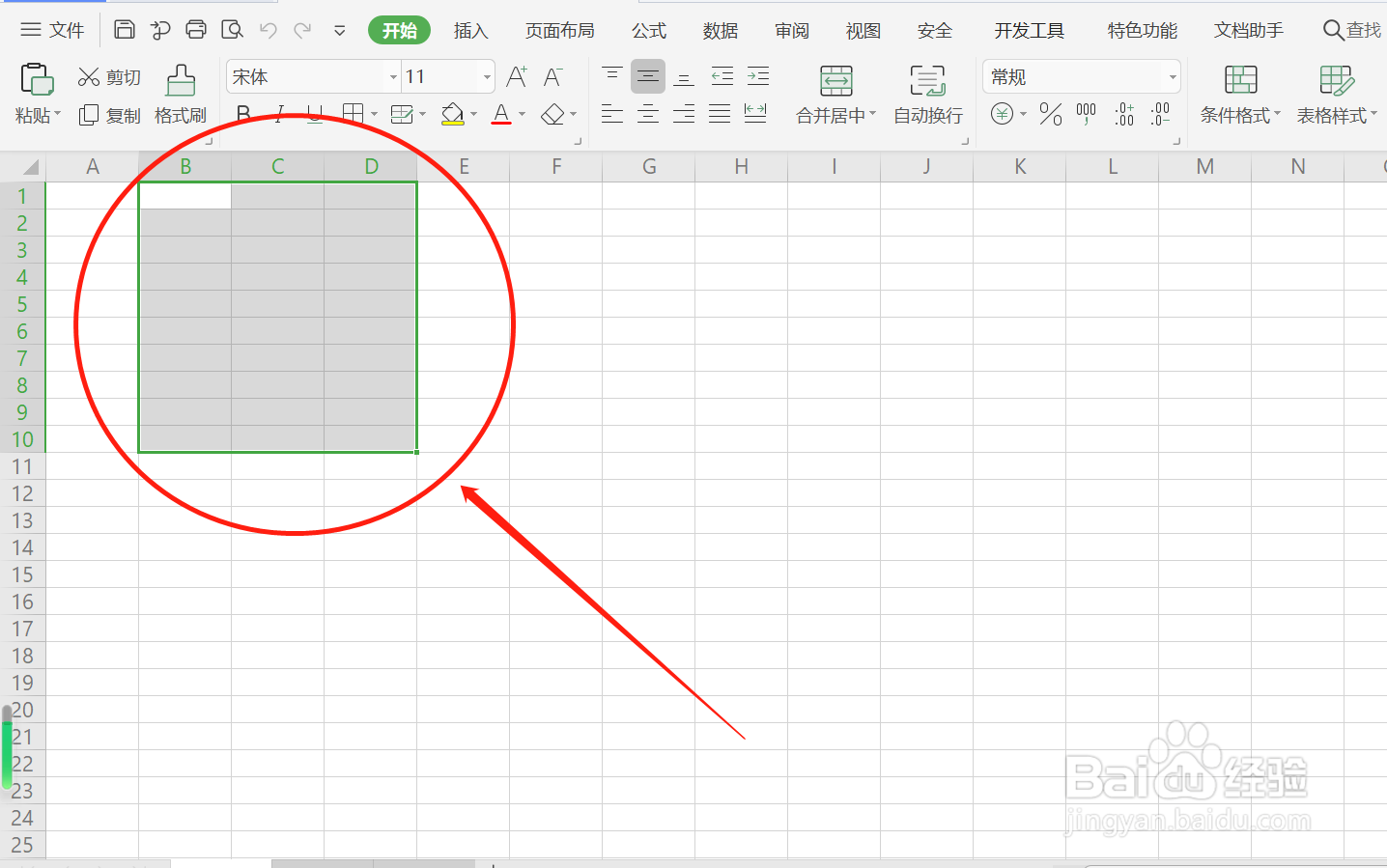Click the Paste clipboard icon
This screenshot has width=1387, height=868.
click(37, 80)
